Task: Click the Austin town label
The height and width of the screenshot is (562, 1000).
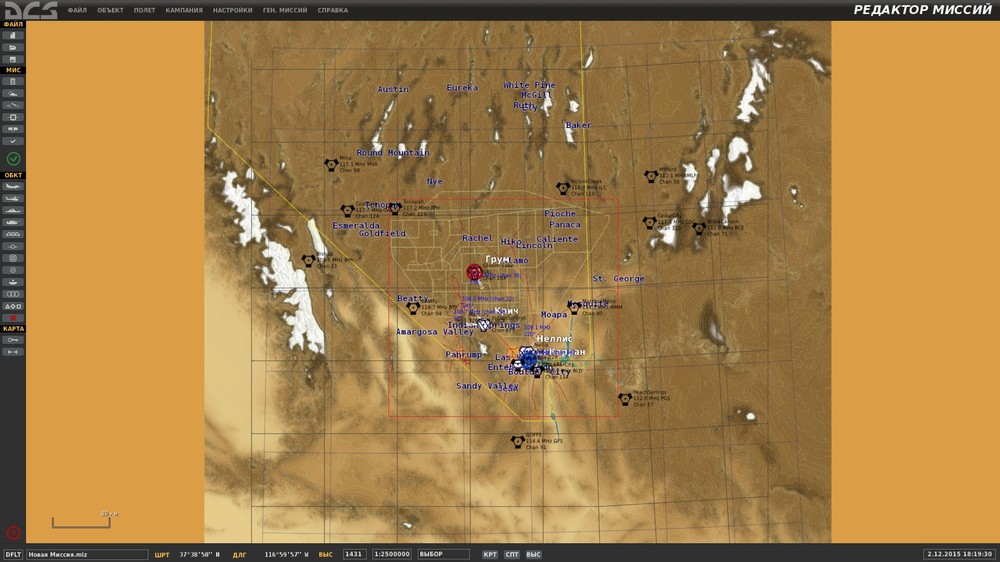Action: click(x=393, y=89)
